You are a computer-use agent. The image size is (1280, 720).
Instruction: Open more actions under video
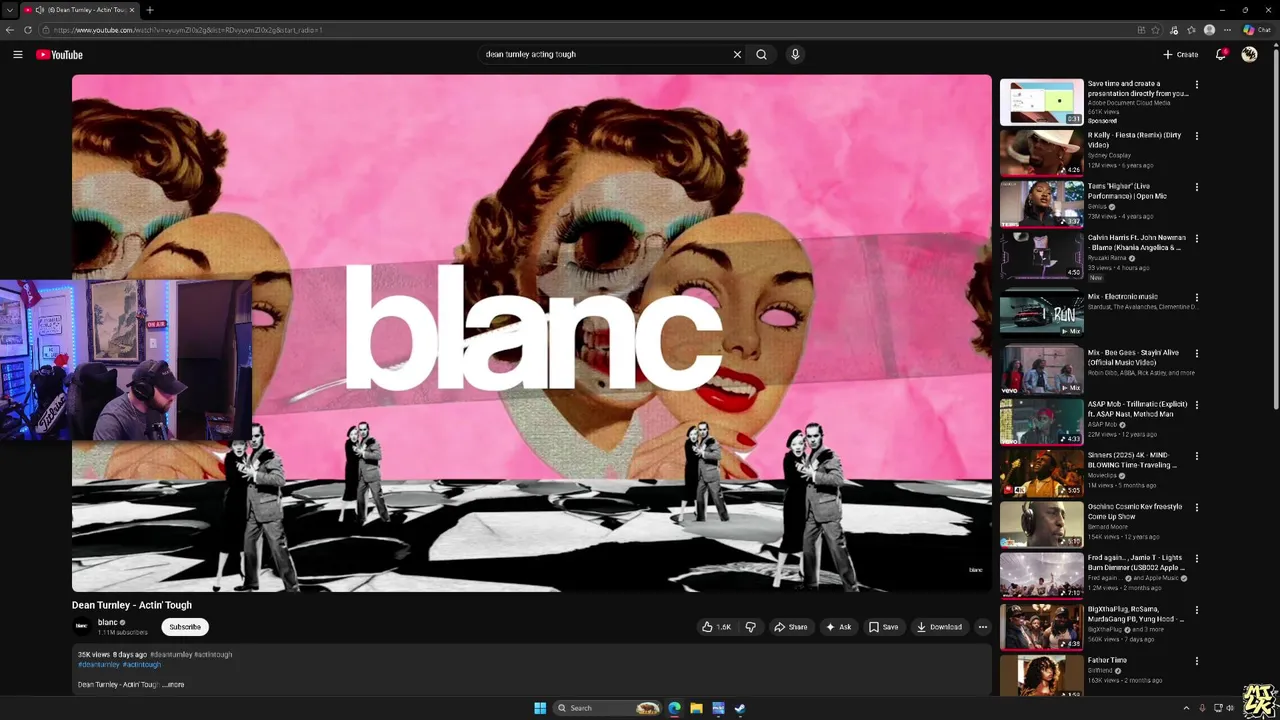(x=982, y=627)
